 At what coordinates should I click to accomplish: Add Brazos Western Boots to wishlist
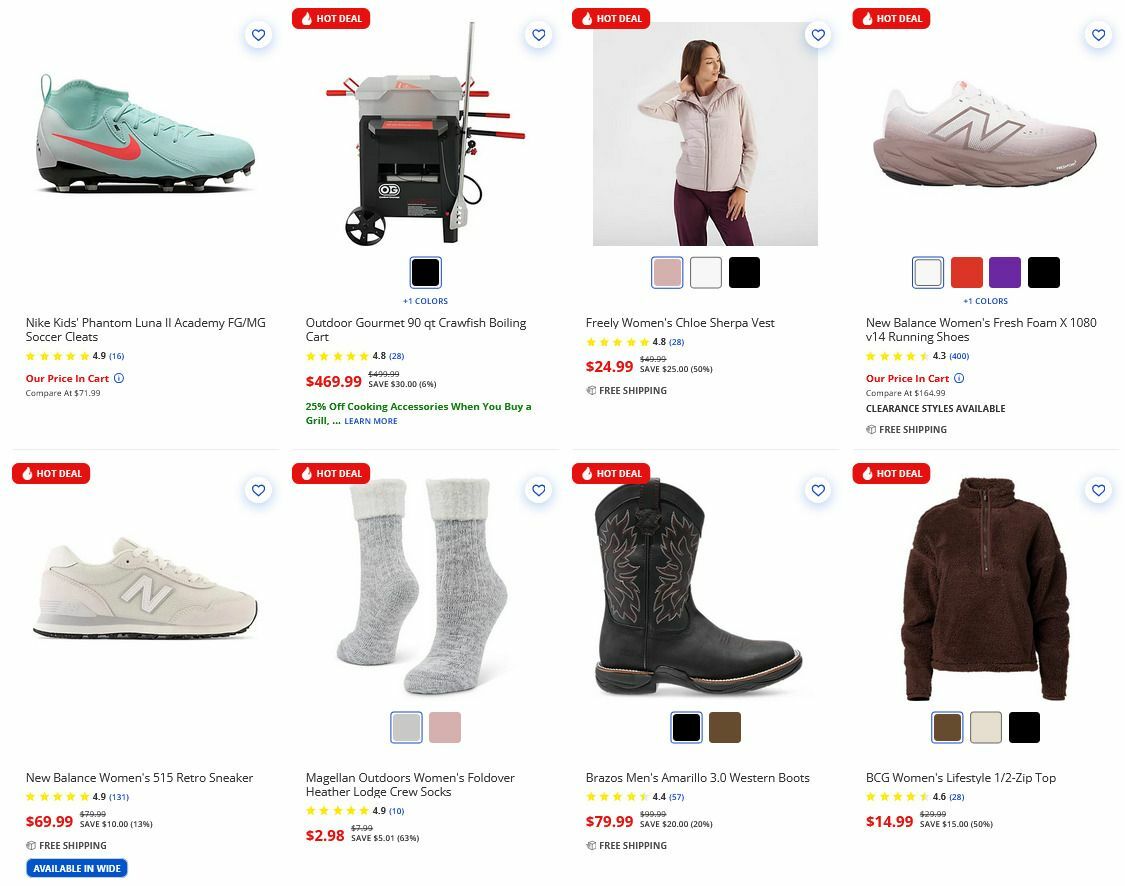pos(818,490)
